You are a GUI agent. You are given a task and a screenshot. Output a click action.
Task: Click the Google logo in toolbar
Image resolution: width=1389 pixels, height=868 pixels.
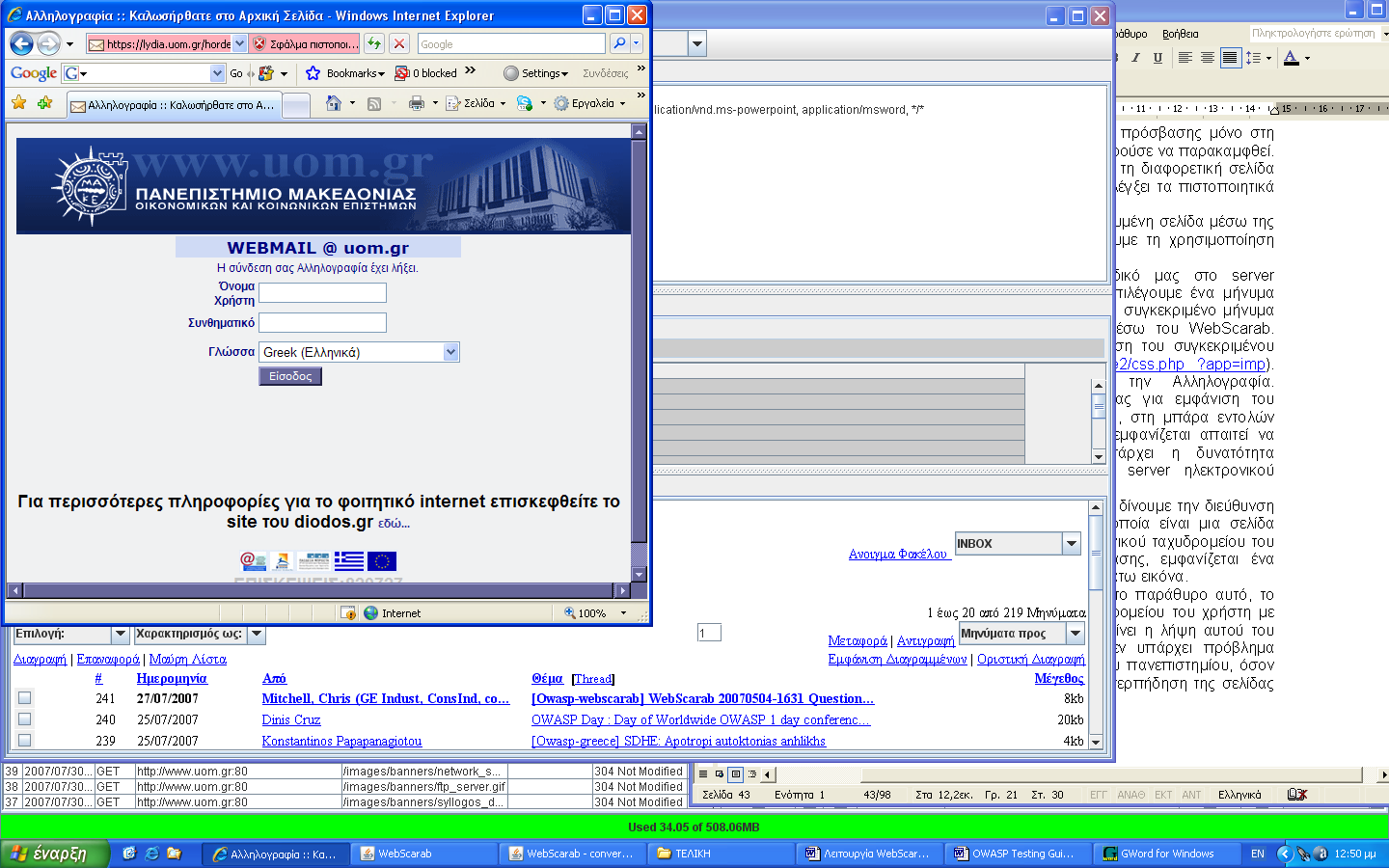point(34,73)
